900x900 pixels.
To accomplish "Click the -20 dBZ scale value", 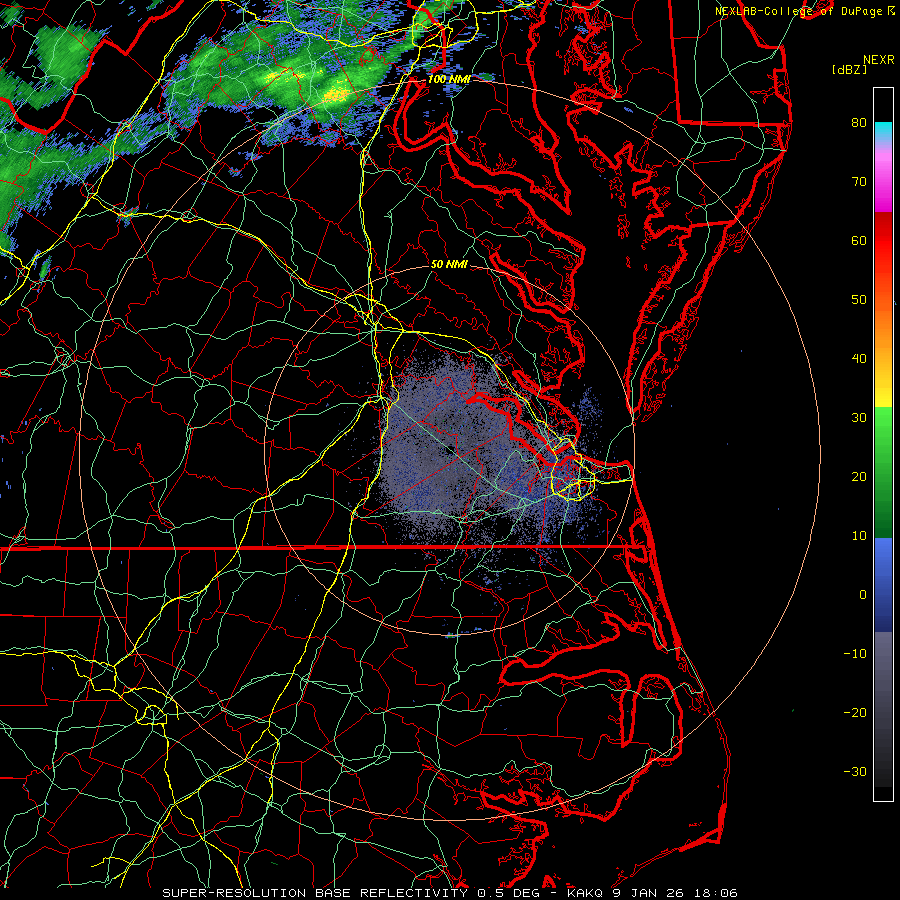I will pos(855,712).
